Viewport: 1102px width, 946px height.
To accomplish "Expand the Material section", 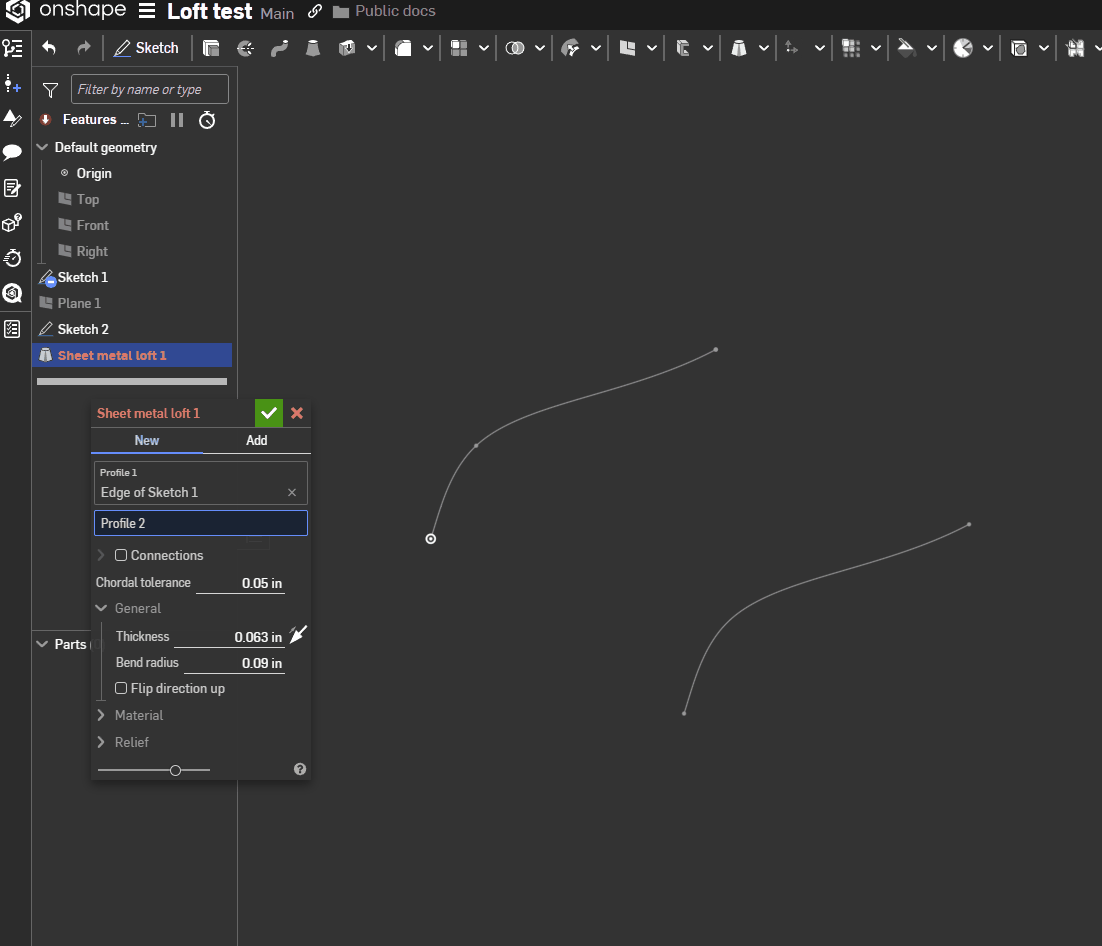I will pos(101,715).
